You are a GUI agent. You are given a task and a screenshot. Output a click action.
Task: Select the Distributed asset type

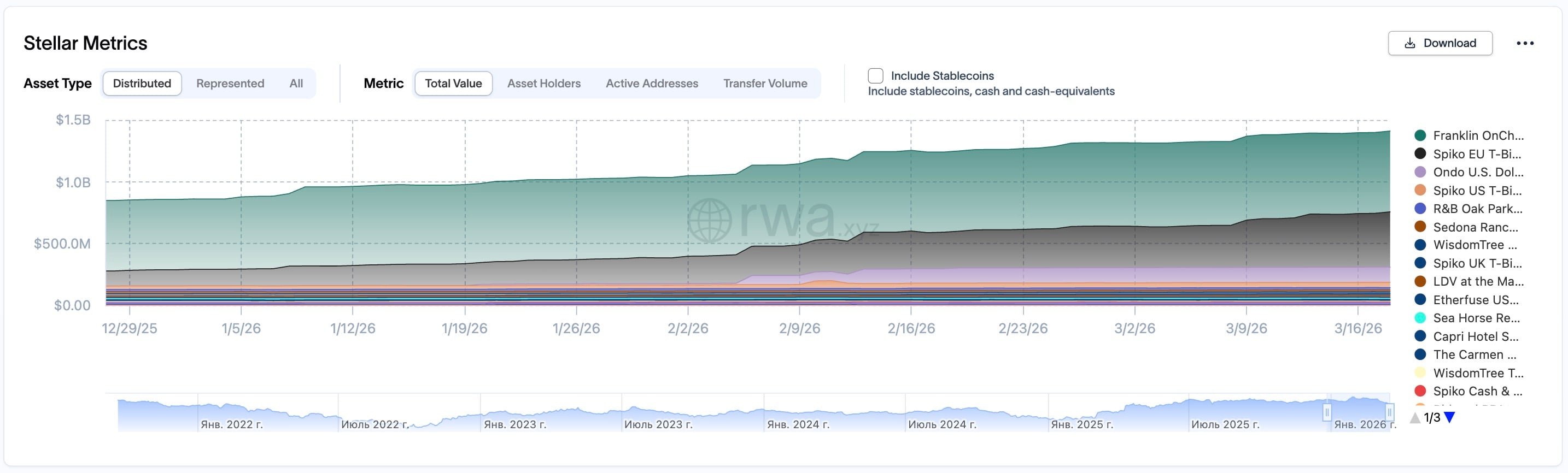142,83
